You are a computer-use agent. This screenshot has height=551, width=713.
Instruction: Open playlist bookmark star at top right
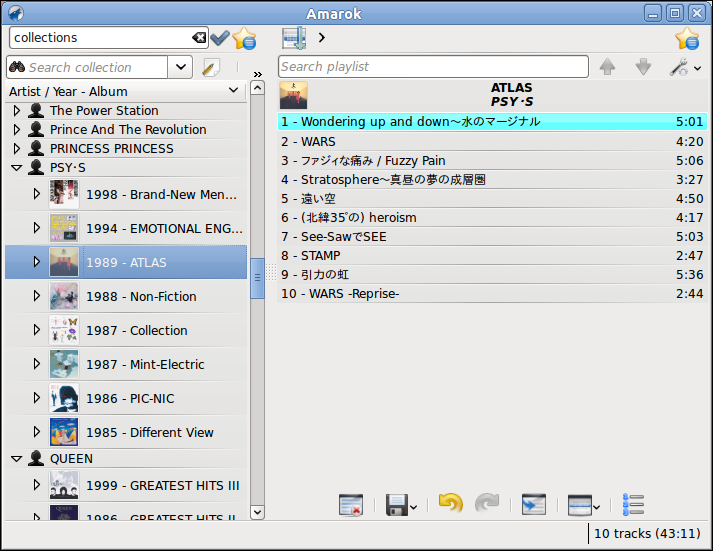687,38
